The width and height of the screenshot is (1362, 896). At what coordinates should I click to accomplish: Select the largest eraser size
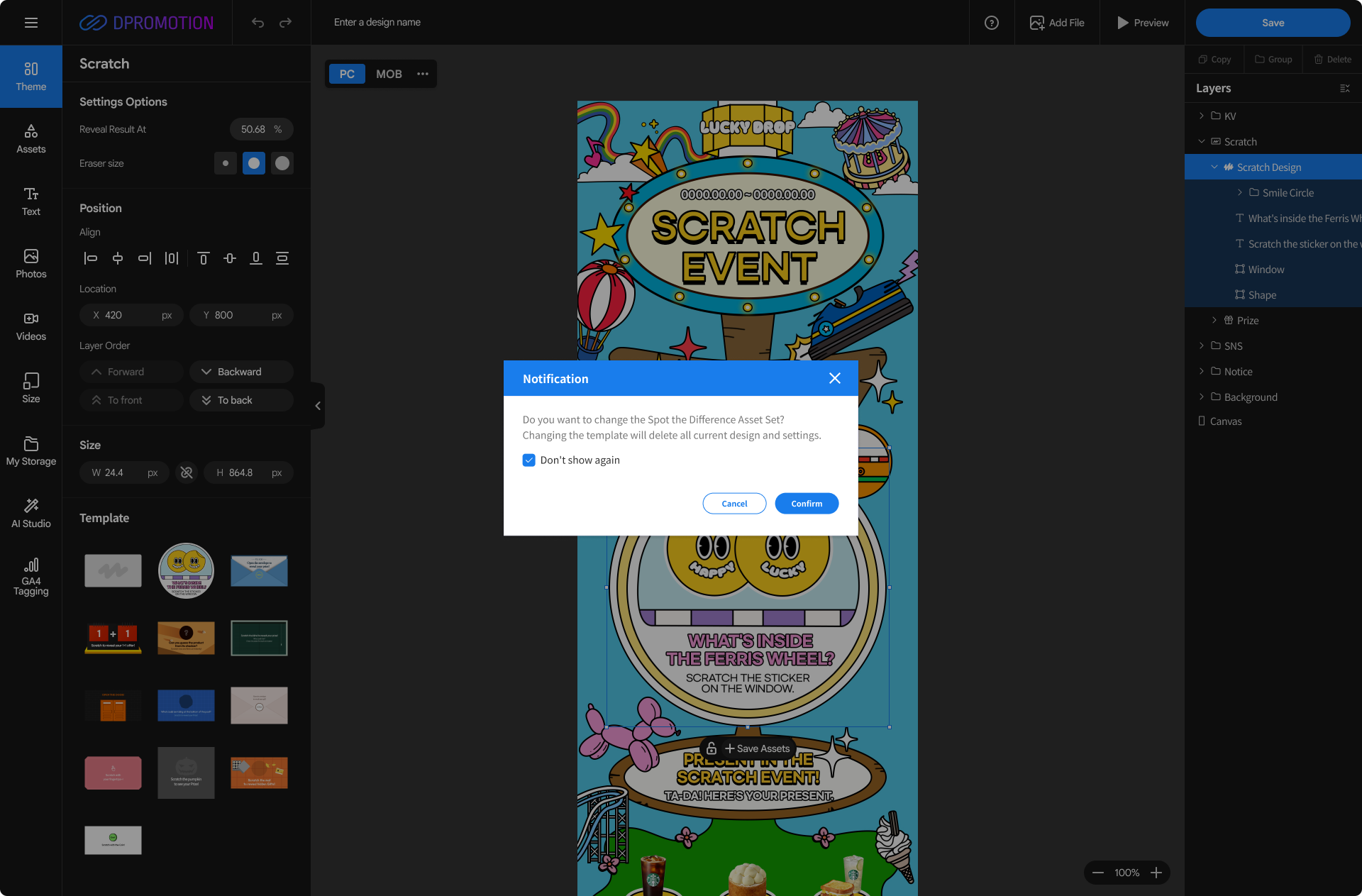pyautogui.click(x=282, y=163)
